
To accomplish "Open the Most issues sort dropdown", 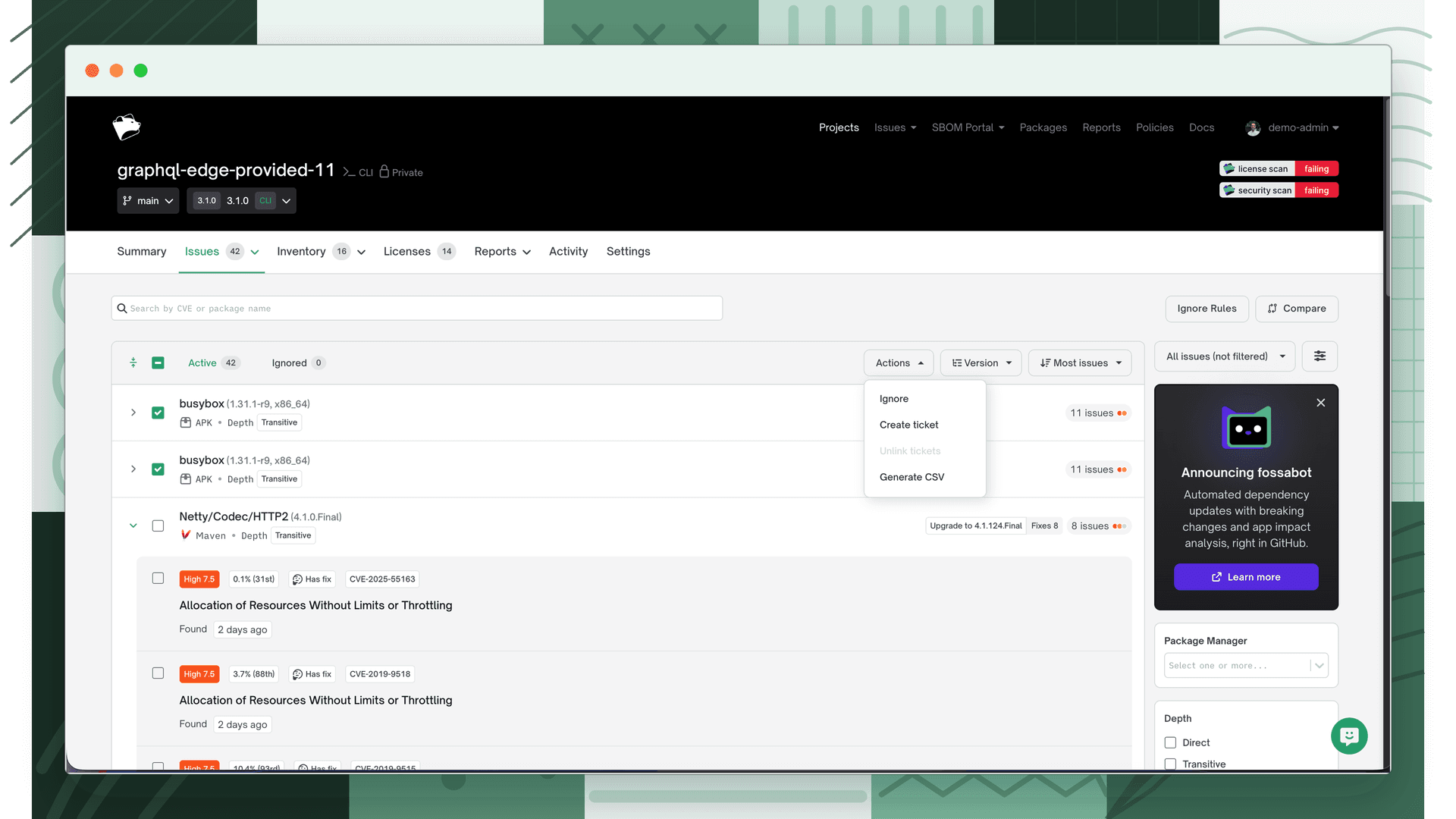I will (x=1080, y=363).
